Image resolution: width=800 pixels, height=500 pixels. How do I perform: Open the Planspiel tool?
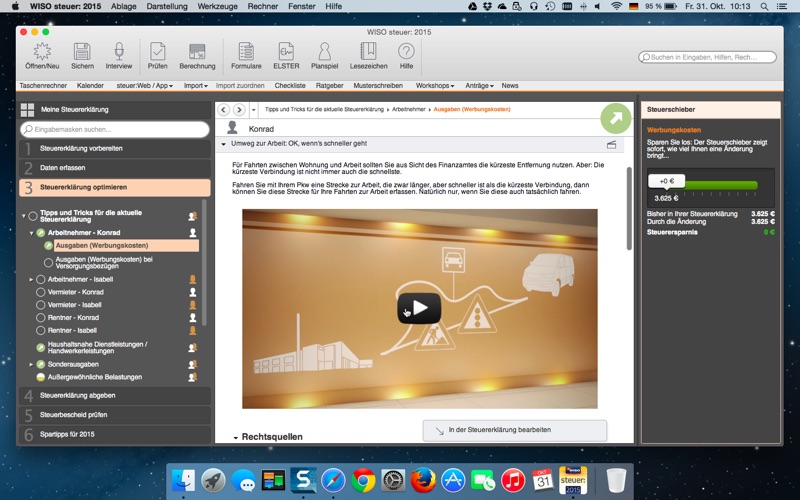324,56
